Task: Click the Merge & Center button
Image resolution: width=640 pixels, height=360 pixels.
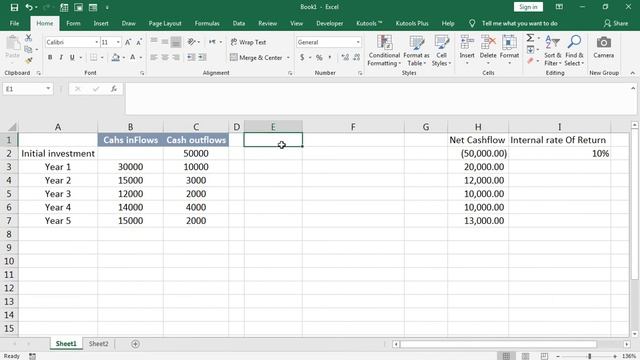Action: 256,58
